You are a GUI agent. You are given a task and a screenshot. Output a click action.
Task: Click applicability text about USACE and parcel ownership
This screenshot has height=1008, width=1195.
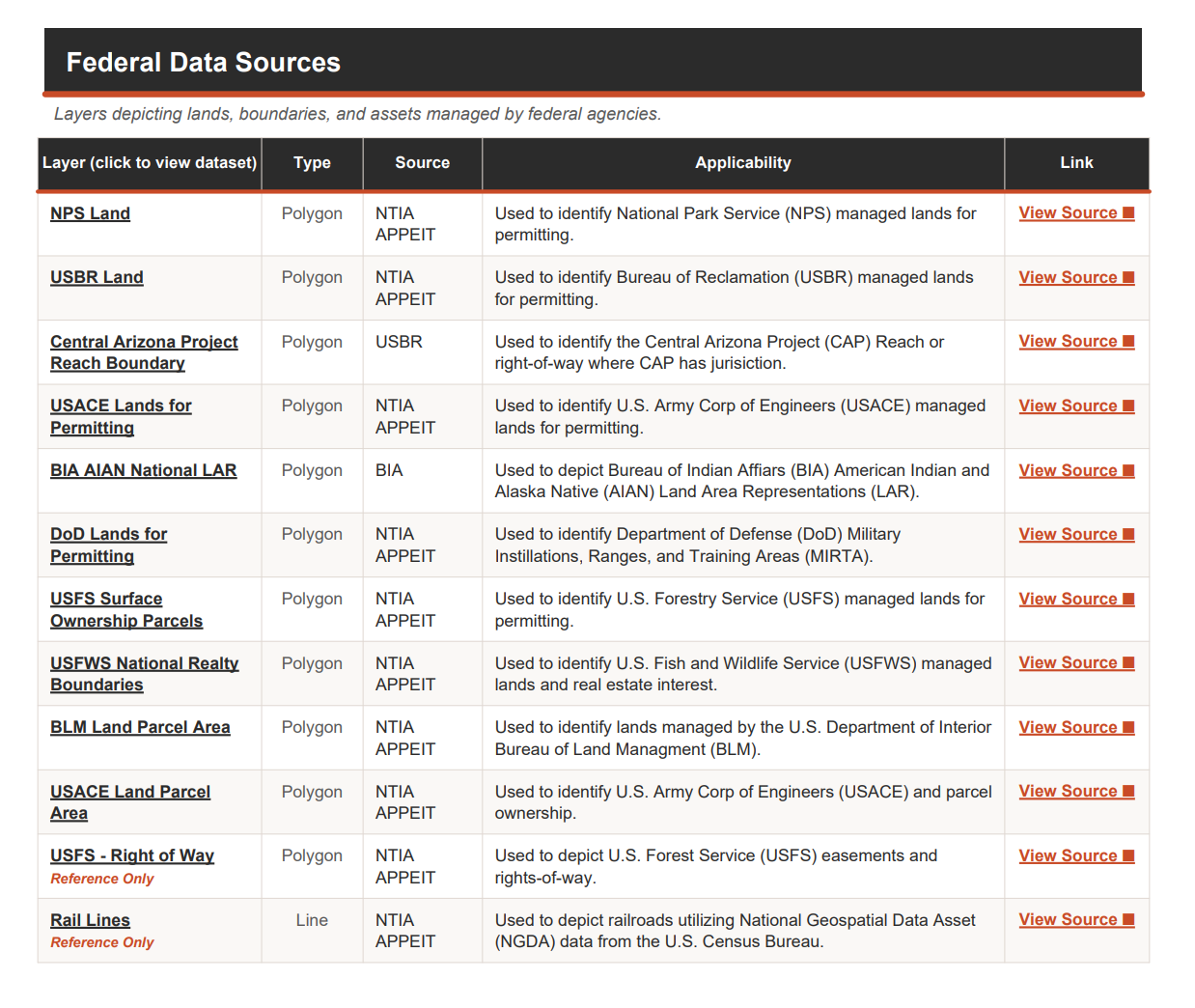(743, 802)
